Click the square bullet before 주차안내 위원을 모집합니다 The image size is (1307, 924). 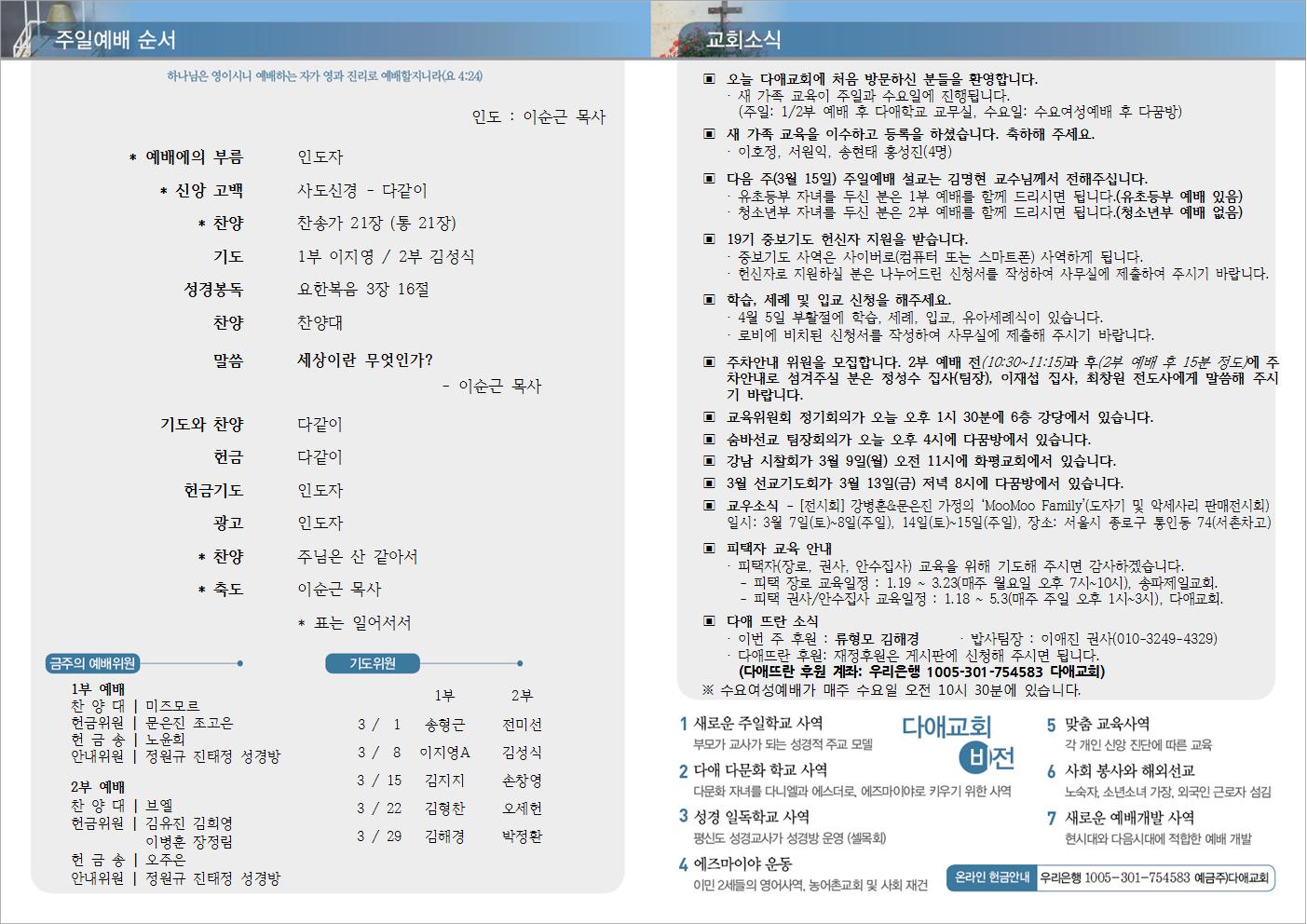709,361
